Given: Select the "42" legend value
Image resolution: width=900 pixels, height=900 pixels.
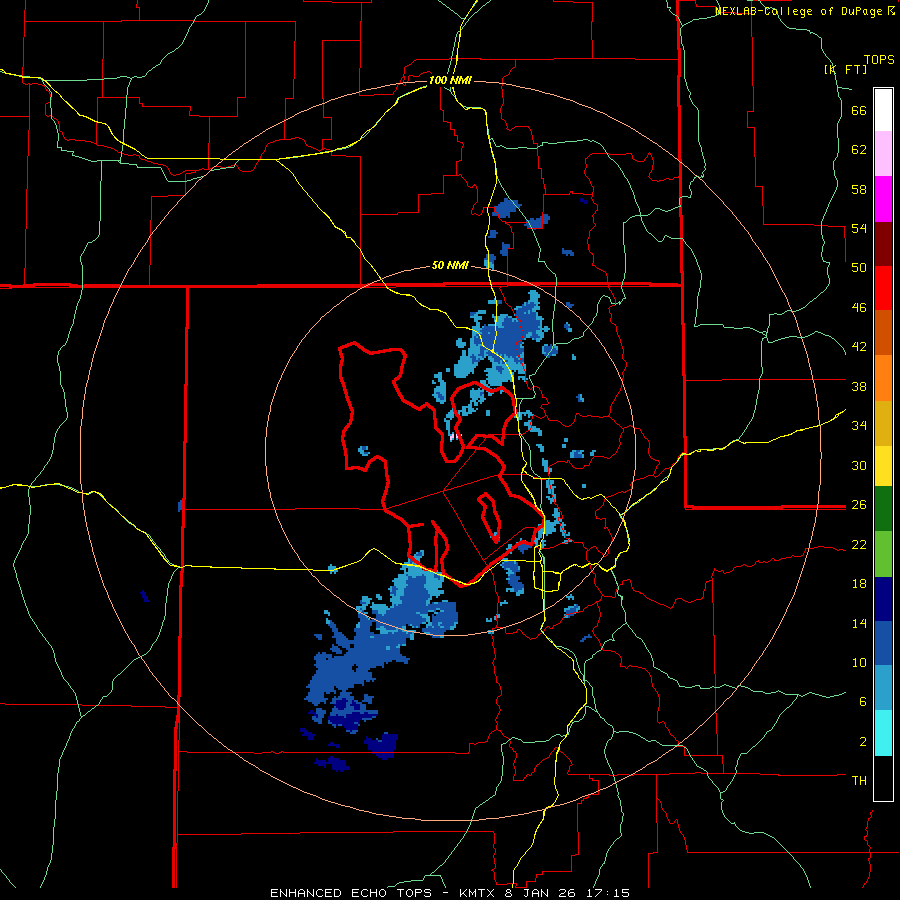Looking at the screenshot, I should 859,347.
